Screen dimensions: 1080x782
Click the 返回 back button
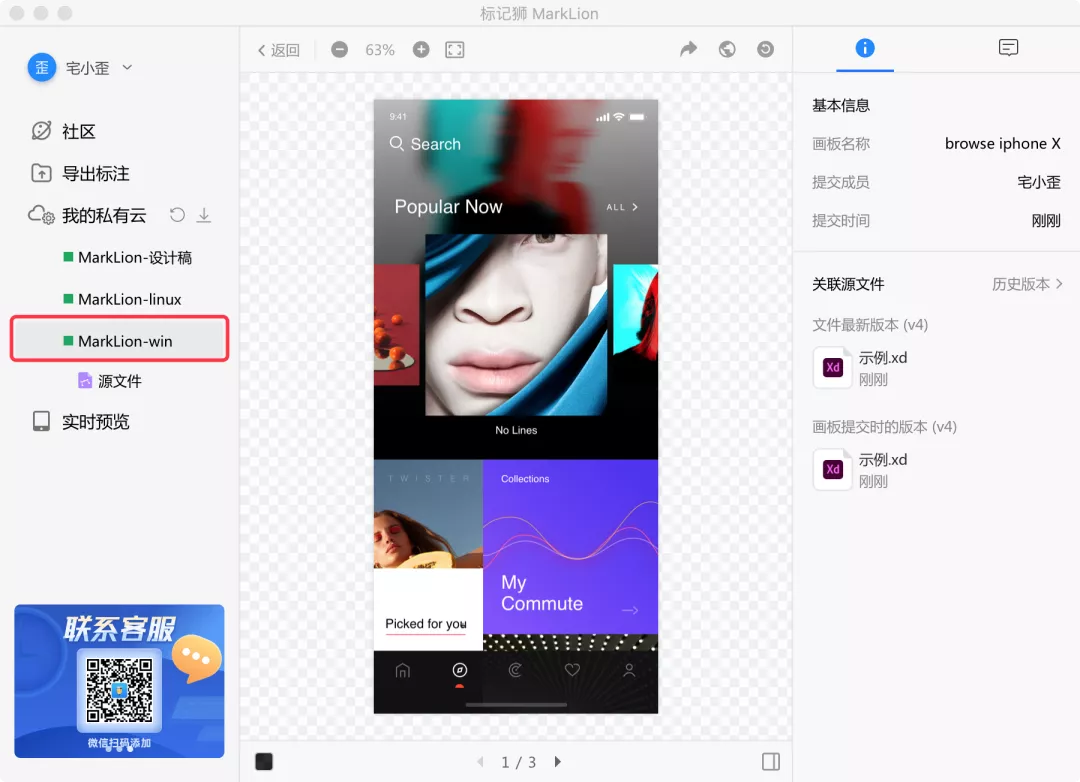point(278,50)
